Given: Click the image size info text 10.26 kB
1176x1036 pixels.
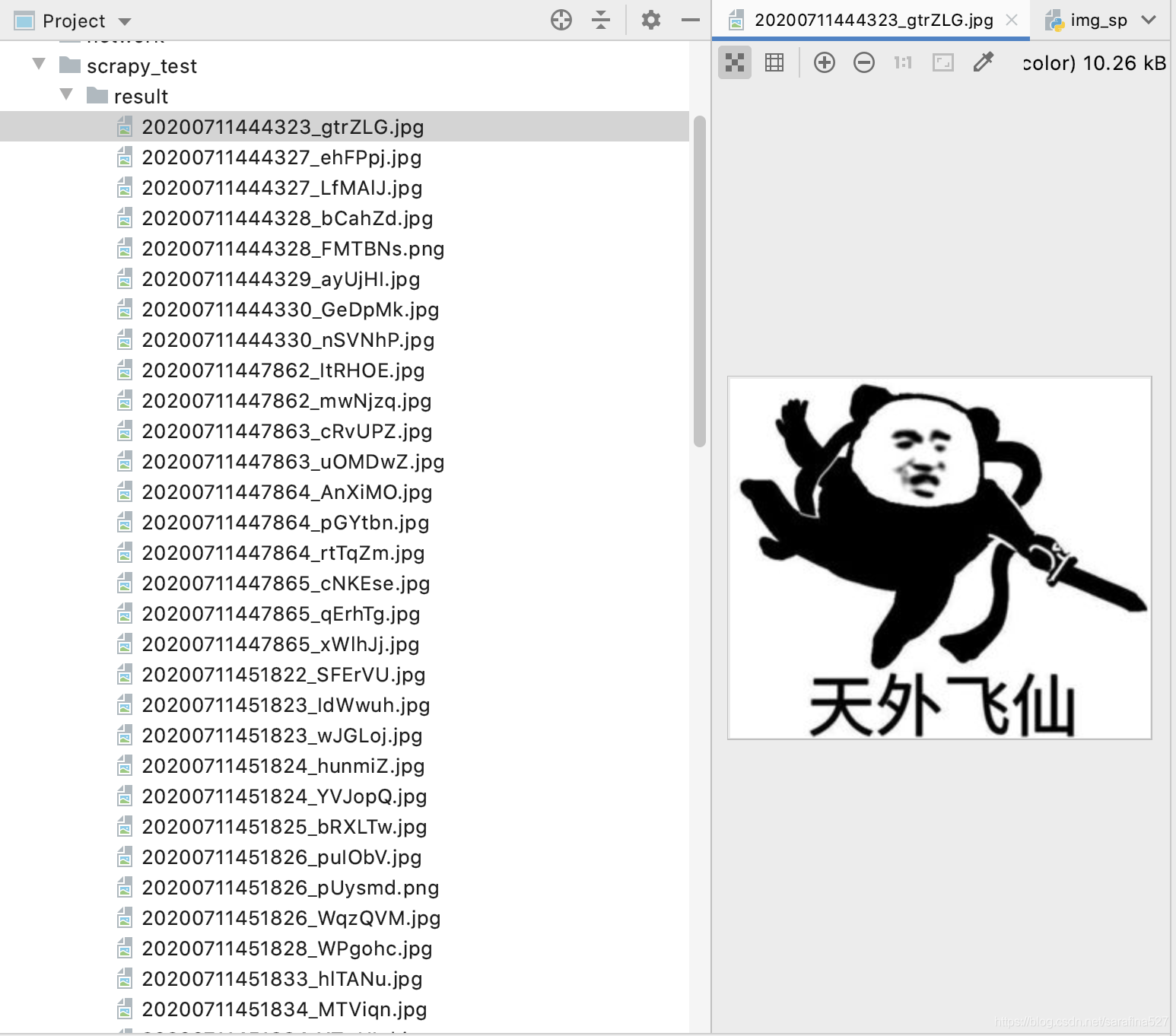Looking at the screenshot, I should (1124, 63).
